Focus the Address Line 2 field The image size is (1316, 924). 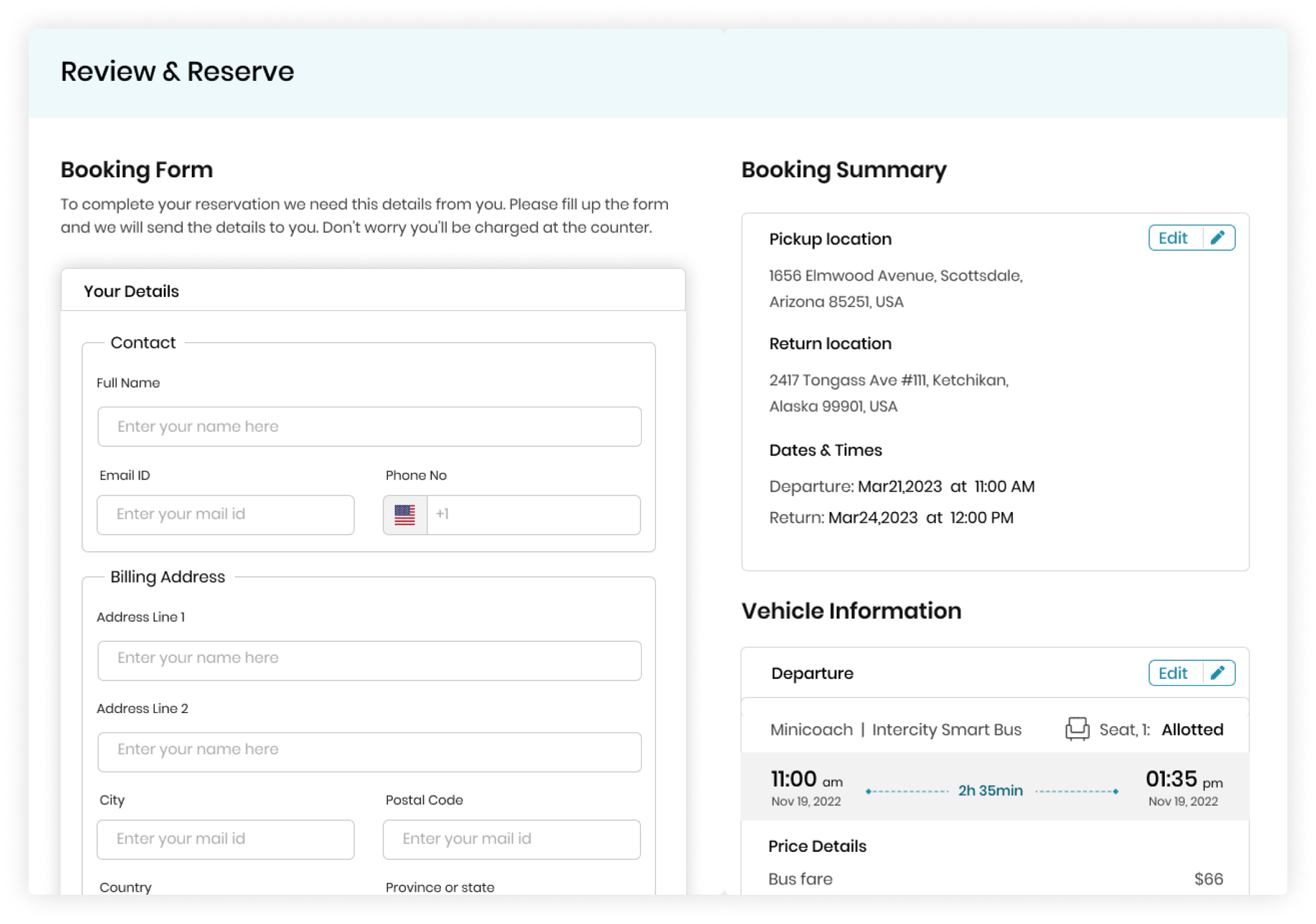tap(369, 752)
